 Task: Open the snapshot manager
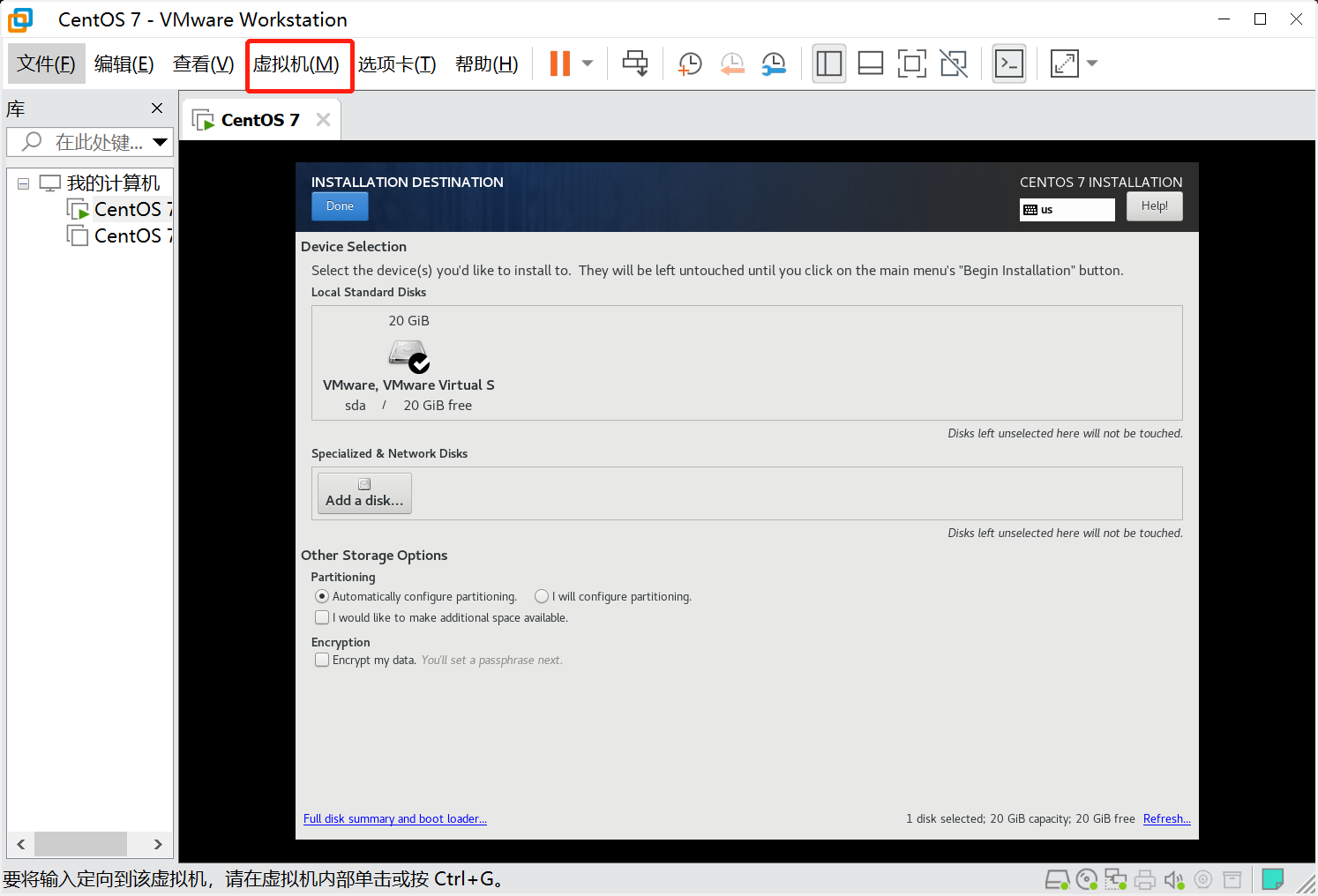pos(774,63)
